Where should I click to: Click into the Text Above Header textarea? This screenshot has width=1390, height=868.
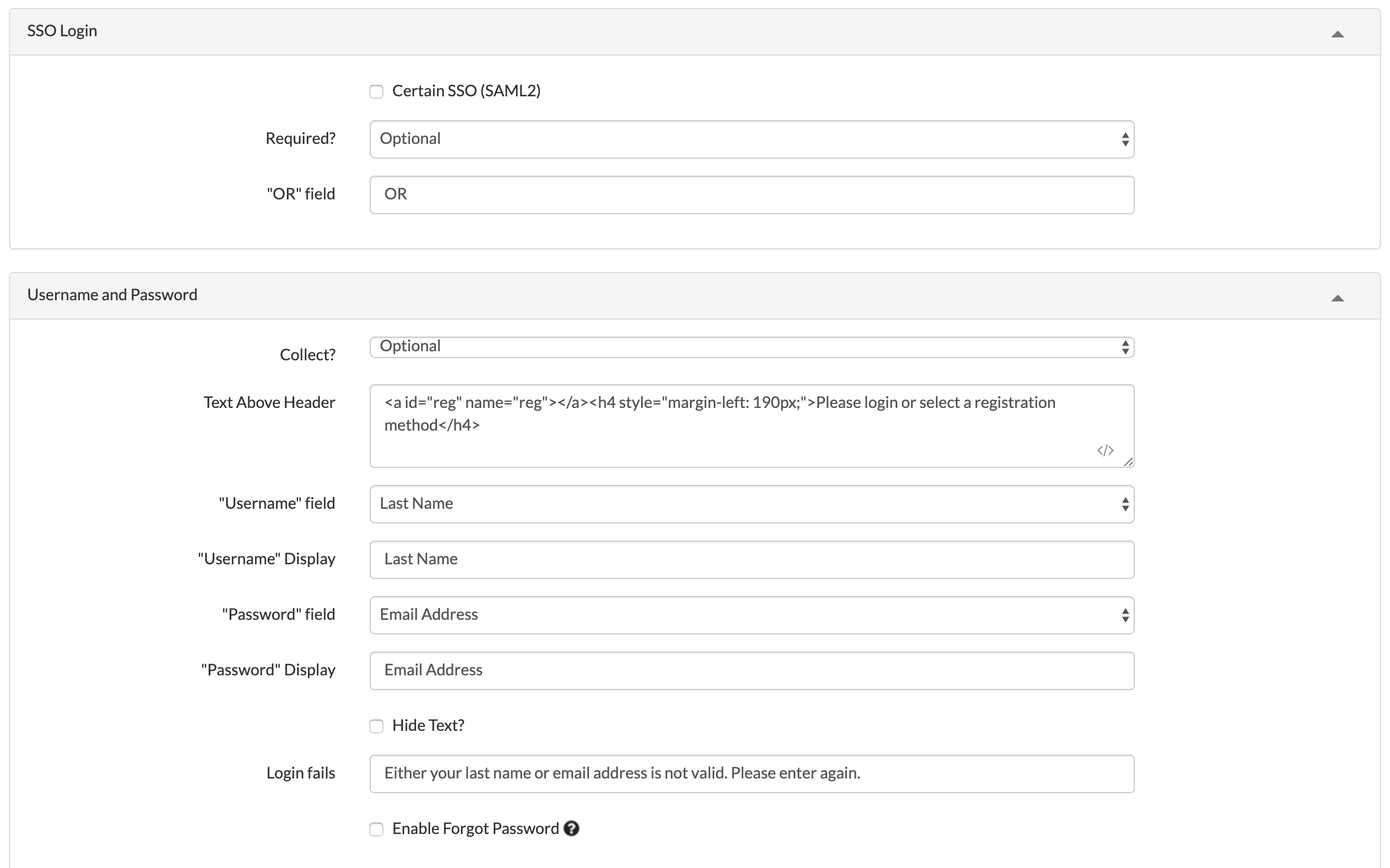click(752, 426)
